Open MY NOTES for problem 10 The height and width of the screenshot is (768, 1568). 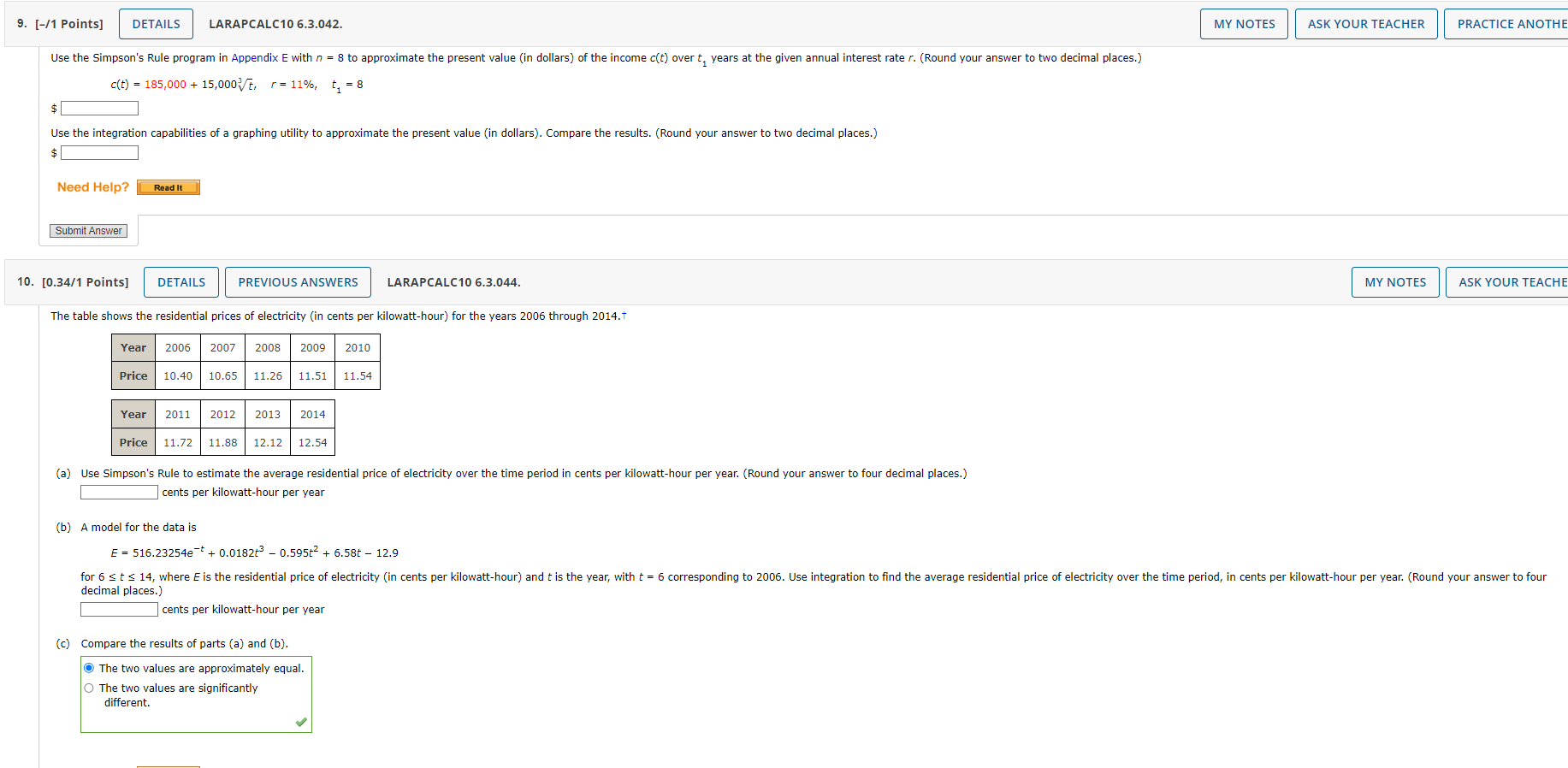pyautogui.click(x=1394, y=281)
